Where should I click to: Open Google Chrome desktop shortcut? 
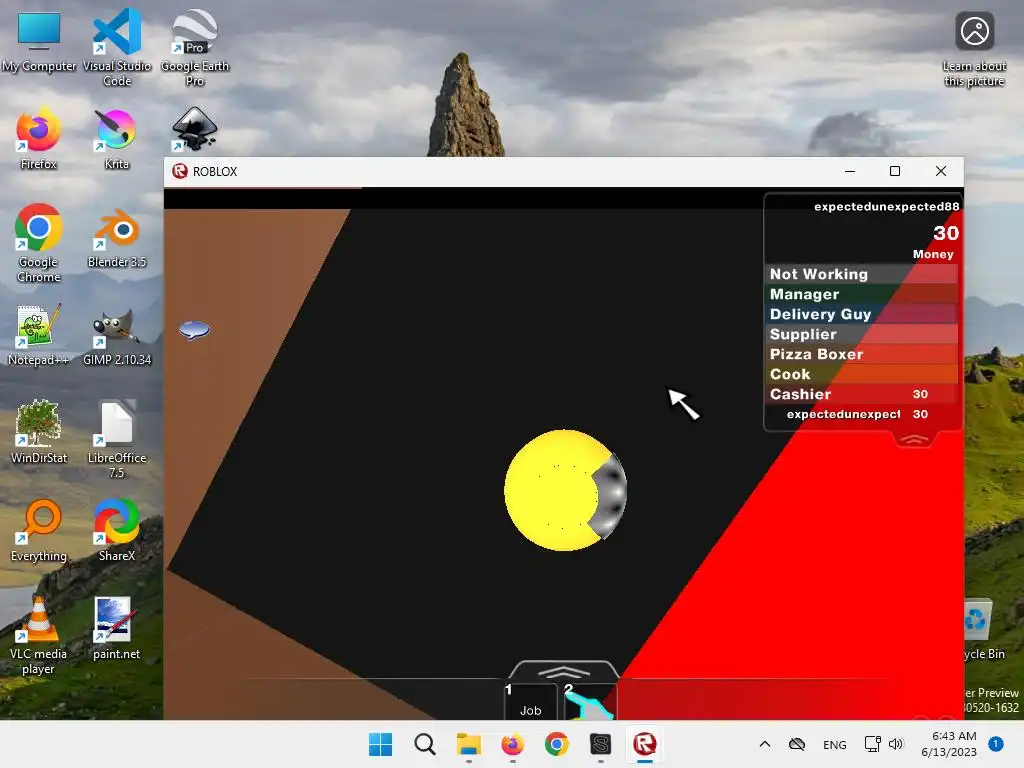(x=39, y=244)
